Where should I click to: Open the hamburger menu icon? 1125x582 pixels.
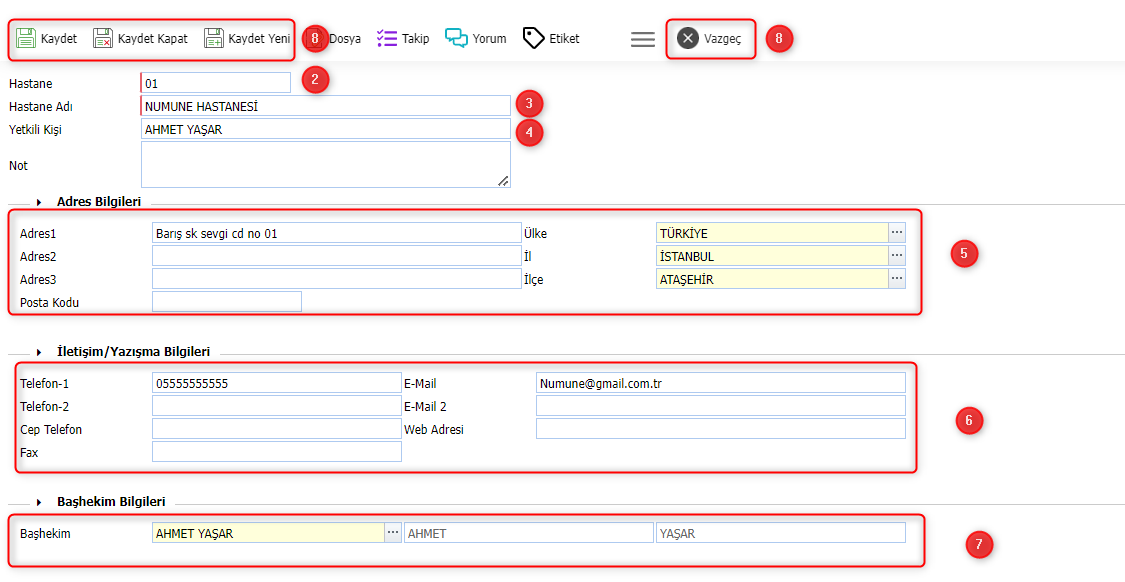coord(642,40)
